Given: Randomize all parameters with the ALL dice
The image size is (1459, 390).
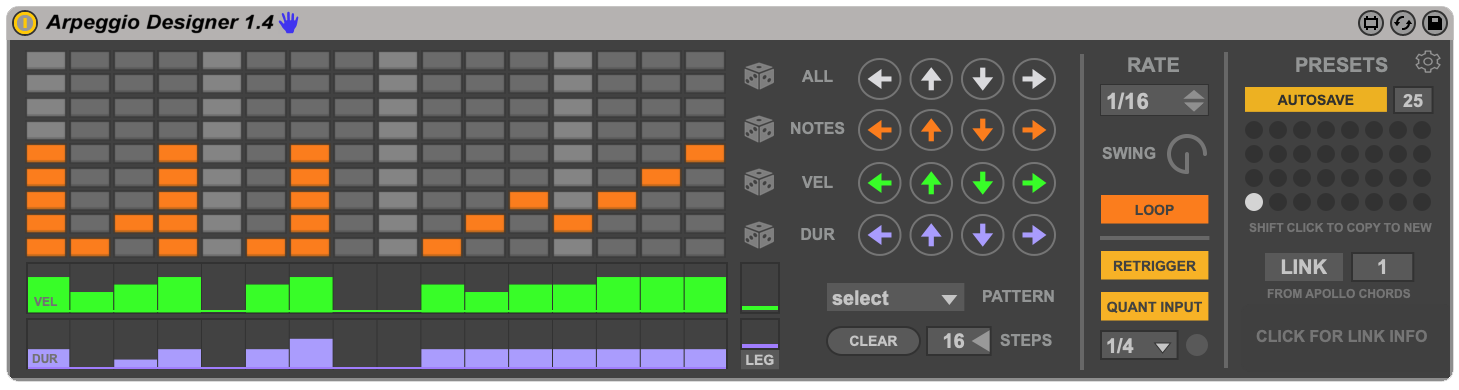Looking at the screenshot, I should coord(759,77).
